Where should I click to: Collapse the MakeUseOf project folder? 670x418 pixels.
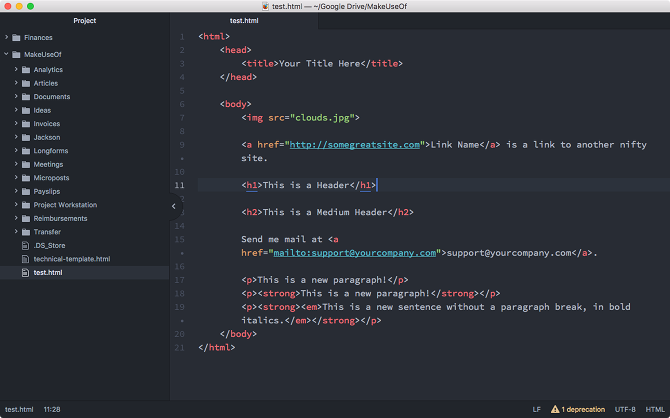click(6, 55)
